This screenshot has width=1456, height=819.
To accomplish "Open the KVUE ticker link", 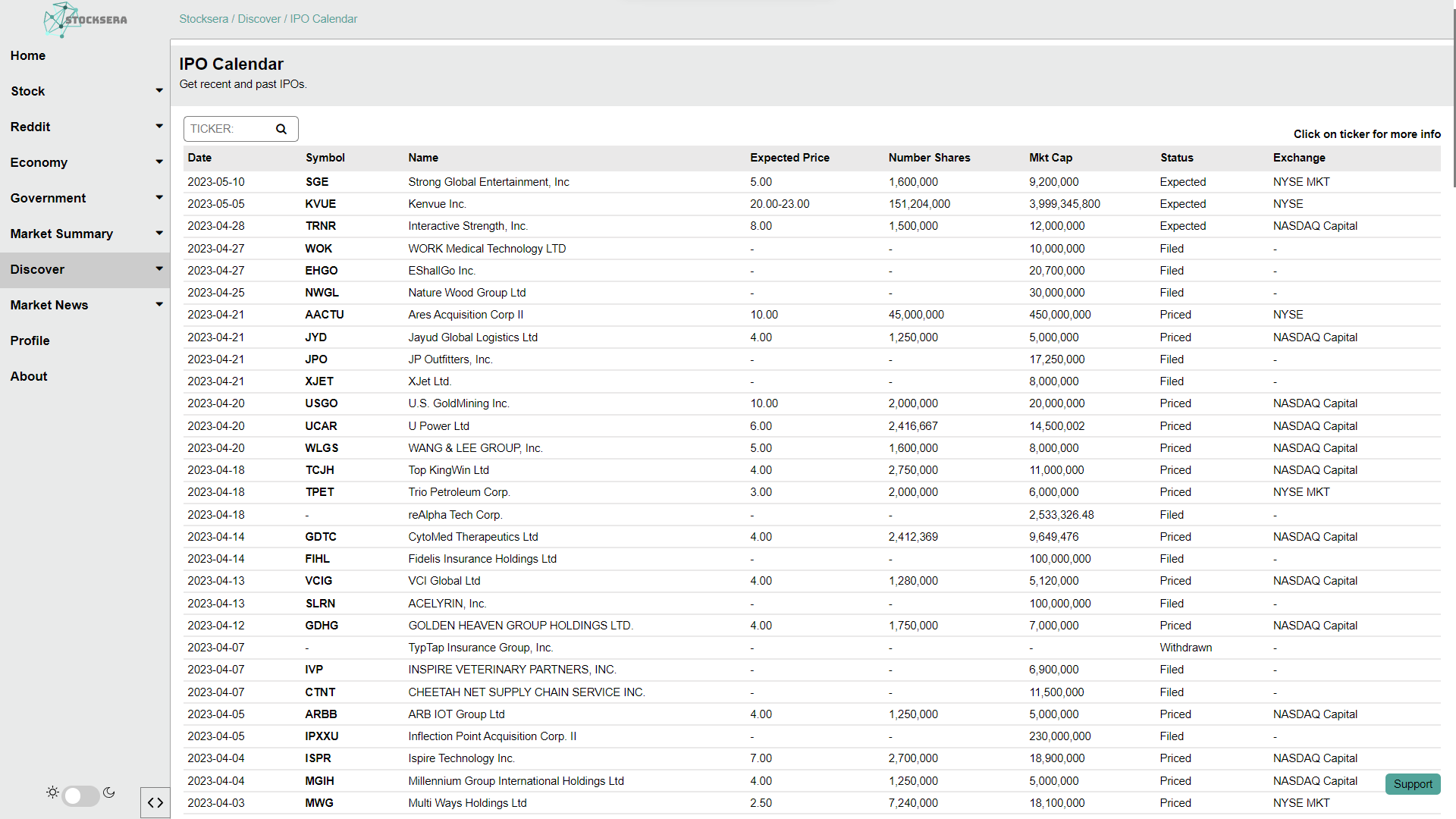I will click(321, 204).
